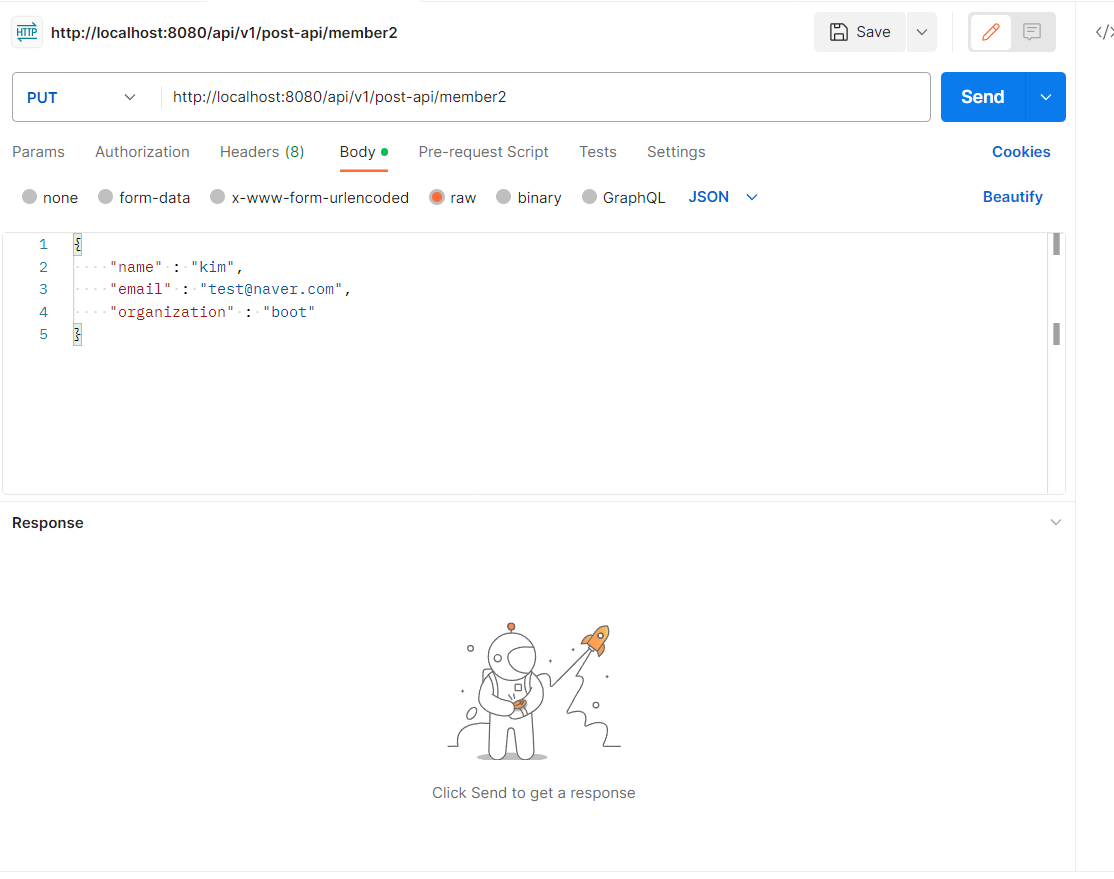Collapse the Response panel chevron
Image resolution: width=1114 pixels, height=879 pixels.
[1056, 522]
